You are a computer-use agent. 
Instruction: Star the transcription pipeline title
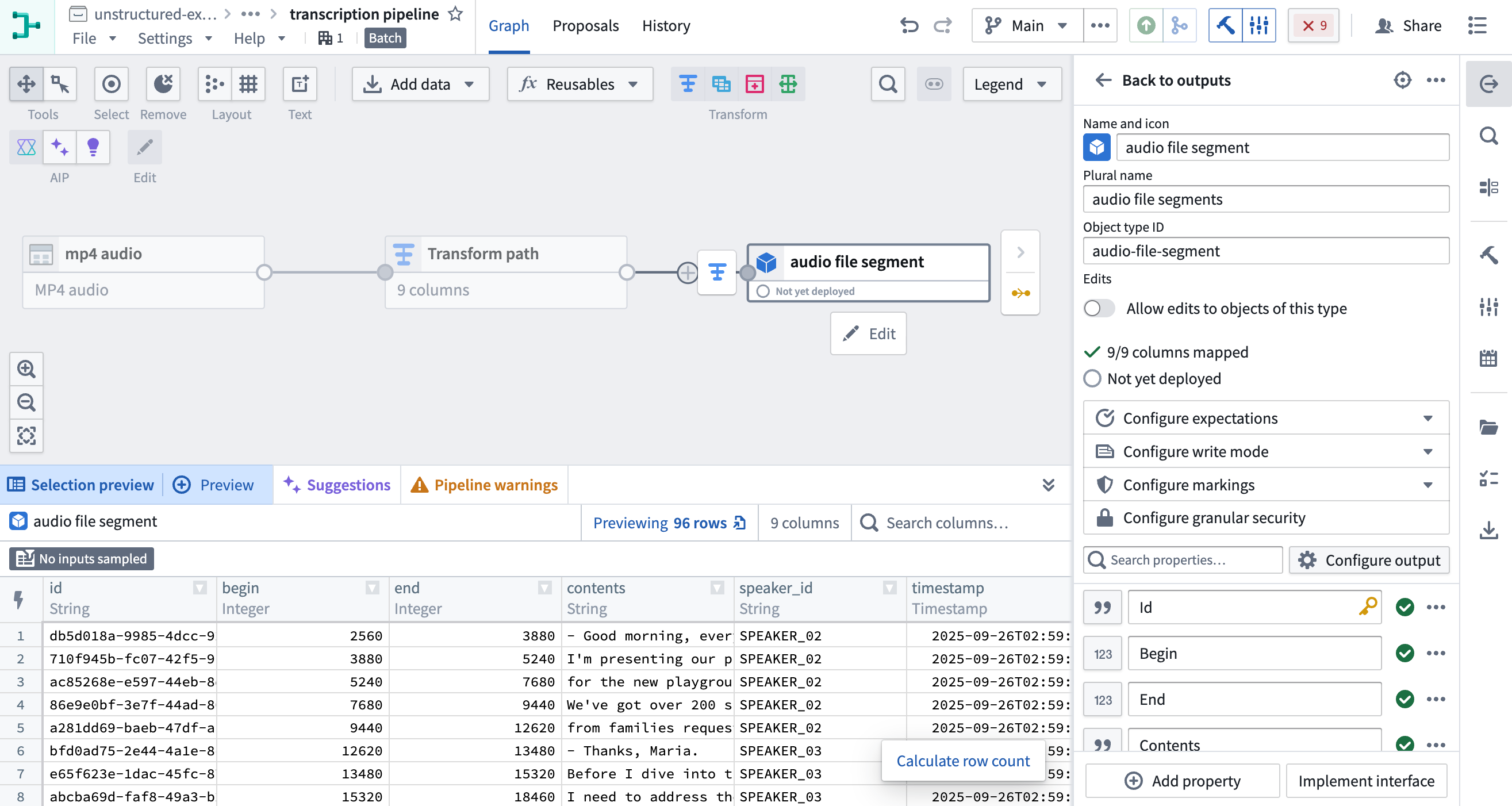coord(455,13)
